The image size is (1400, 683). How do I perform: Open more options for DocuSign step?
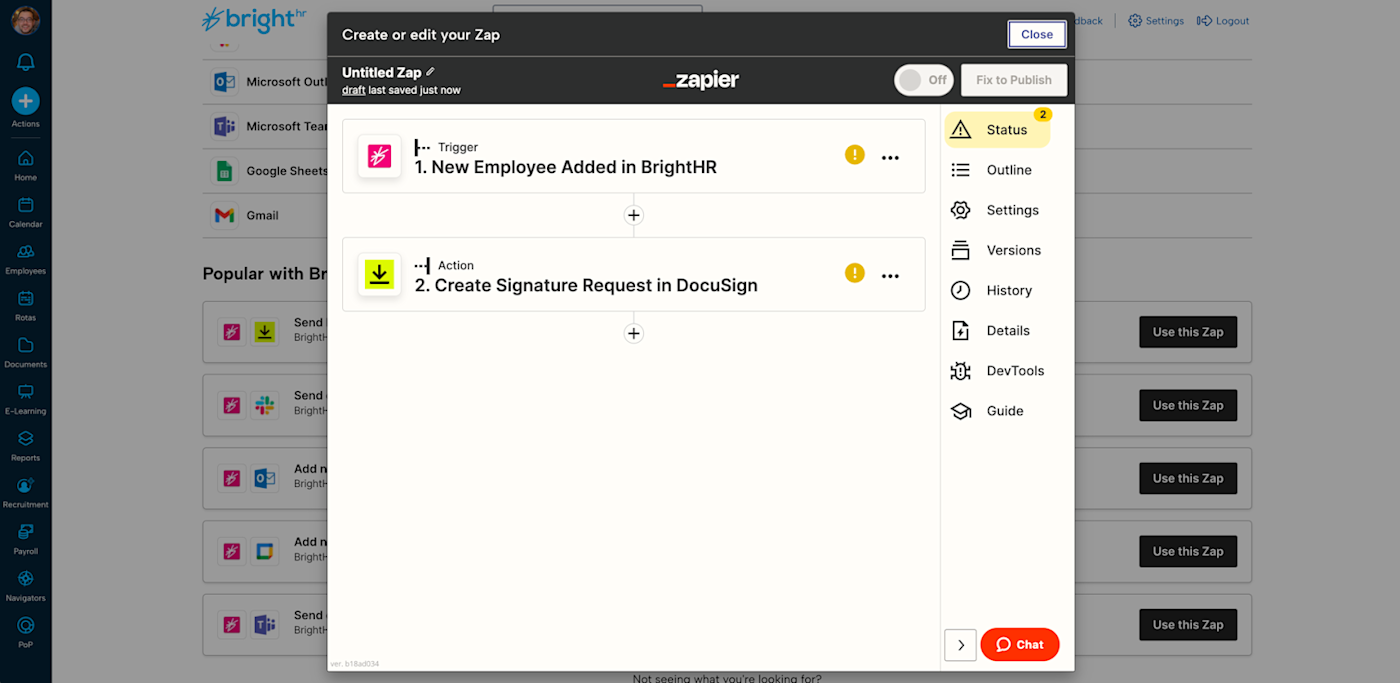pyautogui.click(x=890, y=275)
